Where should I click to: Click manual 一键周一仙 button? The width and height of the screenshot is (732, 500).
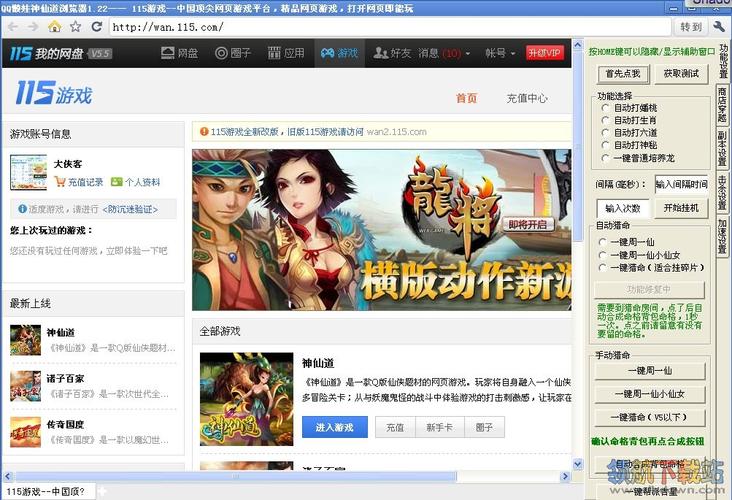coord(649,371)
